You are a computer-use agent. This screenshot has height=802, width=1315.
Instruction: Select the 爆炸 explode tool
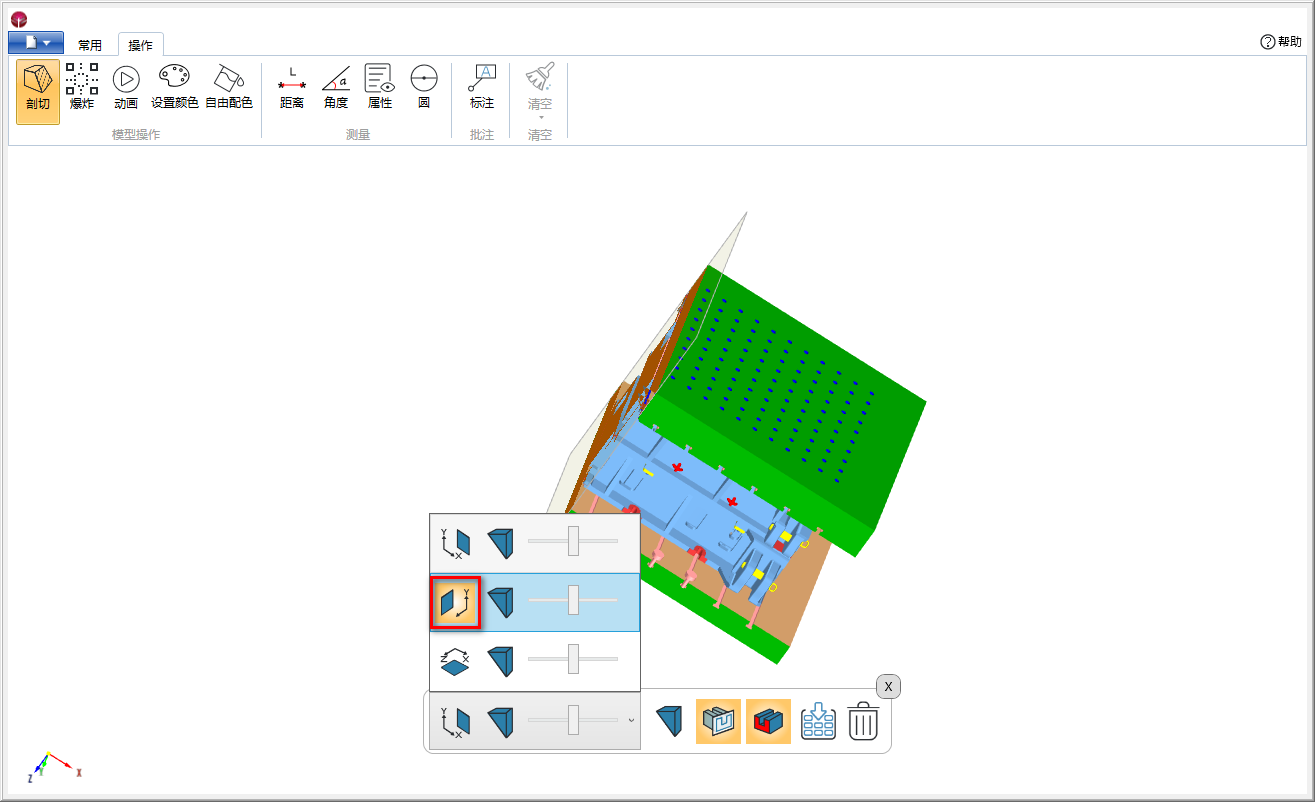click(82, 87)
